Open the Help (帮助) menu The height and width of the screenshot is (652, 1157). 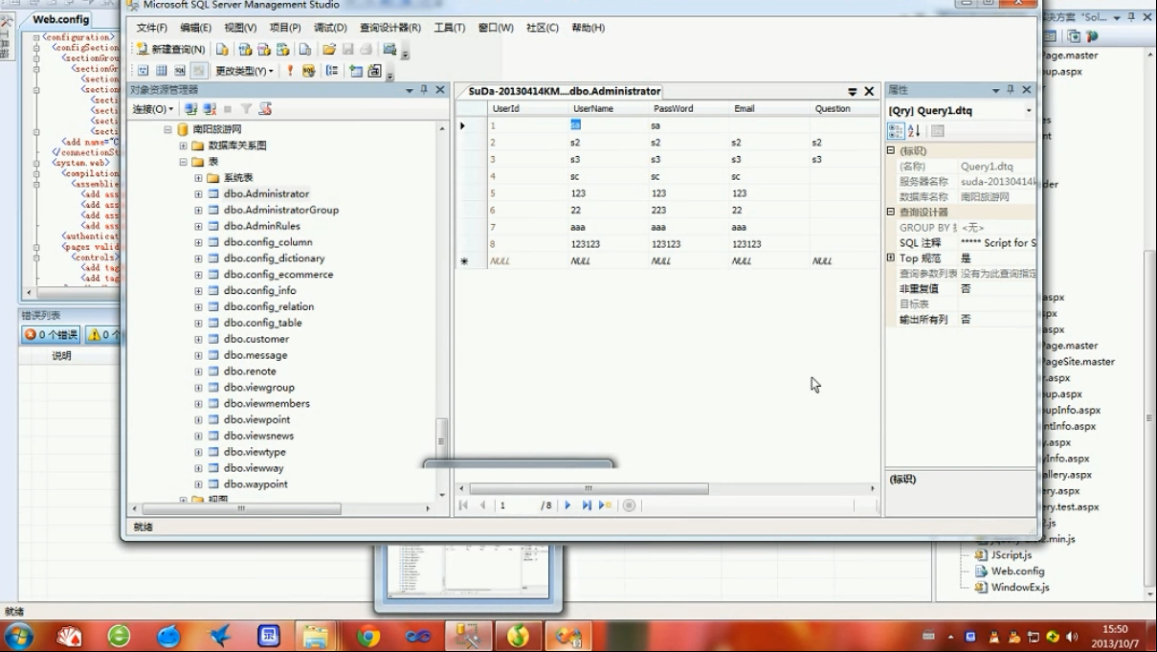[588, 28]
